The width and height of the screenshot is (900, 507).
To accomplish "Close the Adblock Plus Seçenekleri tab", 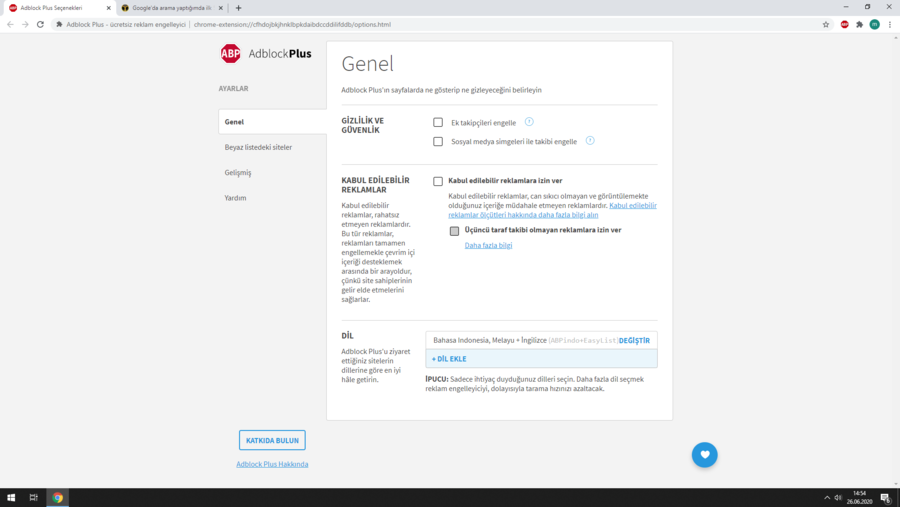I will tap(108, 8).
